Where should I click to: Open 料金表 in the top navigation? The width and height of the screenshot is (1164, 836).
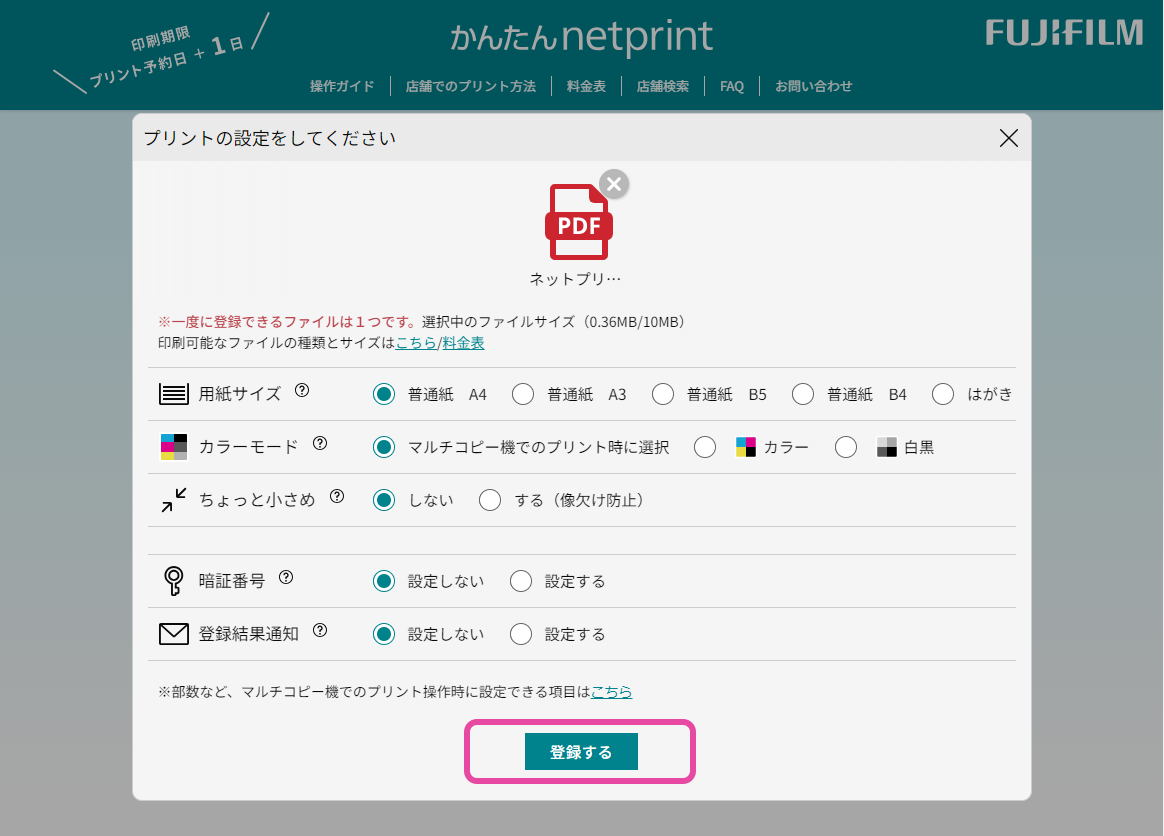click(x=586, y=86)
